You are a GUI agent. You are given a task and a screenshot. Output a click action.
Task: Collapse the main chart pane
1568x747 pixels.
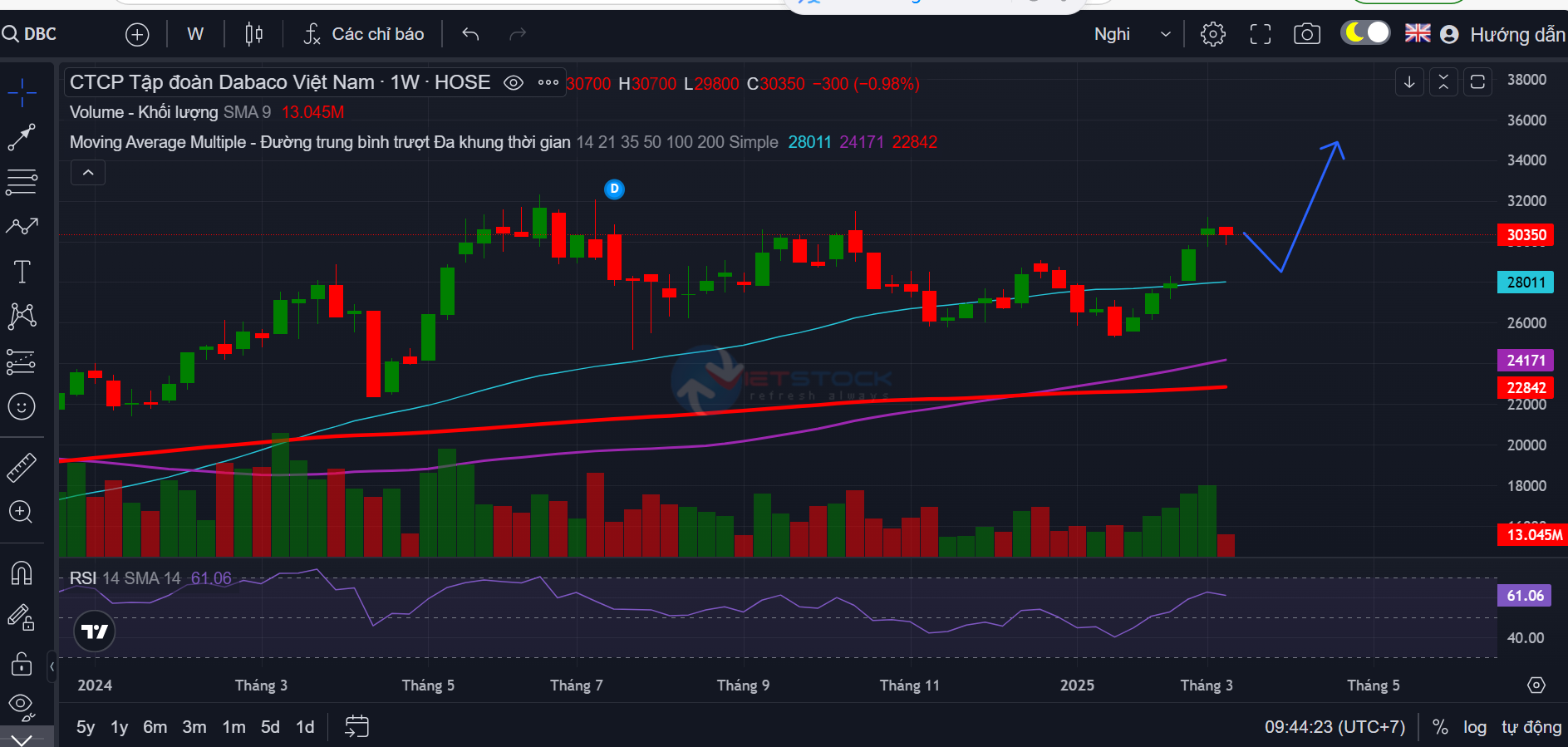(1443, 82)
